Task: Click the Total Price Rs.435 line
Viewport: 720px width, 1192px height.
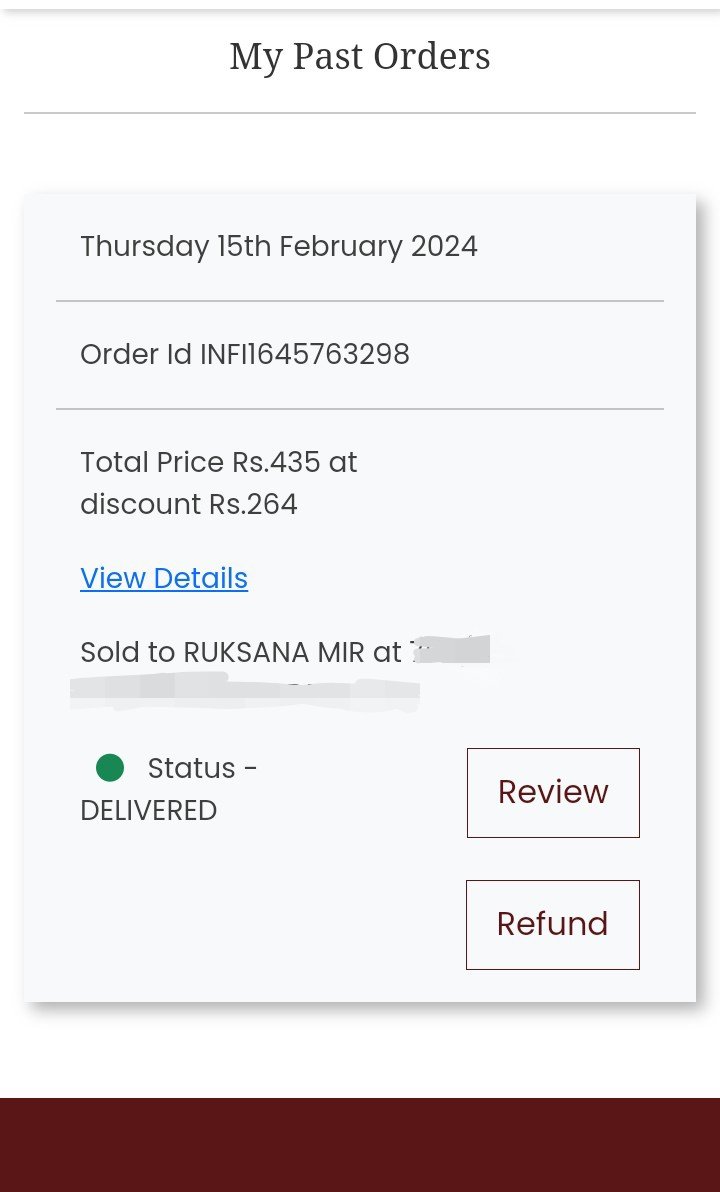Action: click(218, 462)
